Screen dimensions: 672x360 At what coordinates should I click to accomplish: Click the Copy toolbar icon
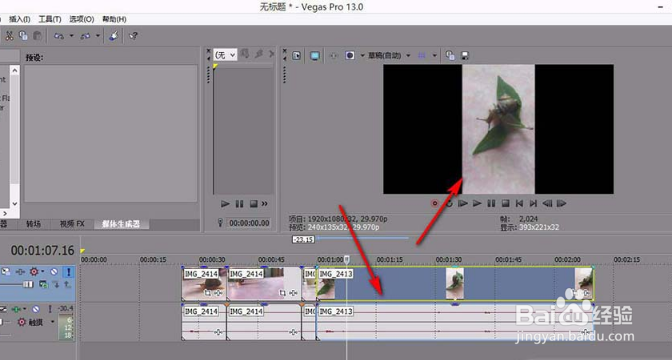click(23, 36)
